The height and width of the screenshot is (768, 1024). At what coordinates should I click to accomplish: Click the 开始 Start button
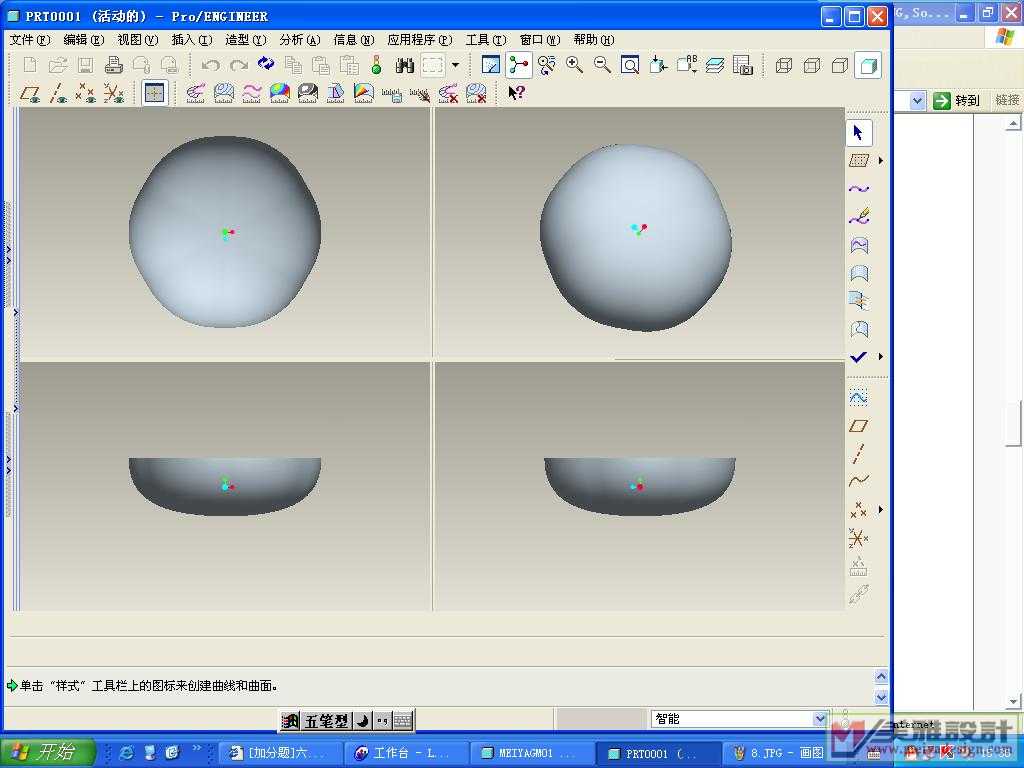click(48, 753)
